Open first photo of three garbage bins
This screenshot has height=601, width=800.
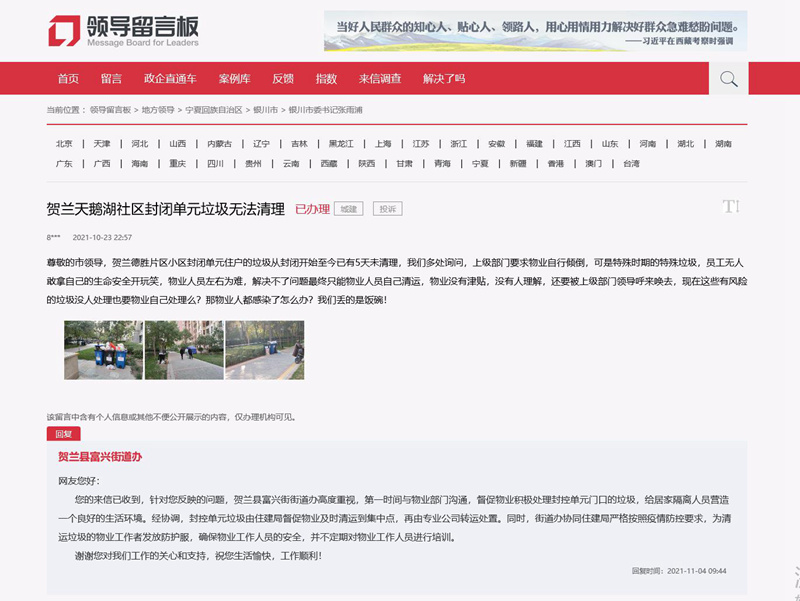(x=103, y=350)
